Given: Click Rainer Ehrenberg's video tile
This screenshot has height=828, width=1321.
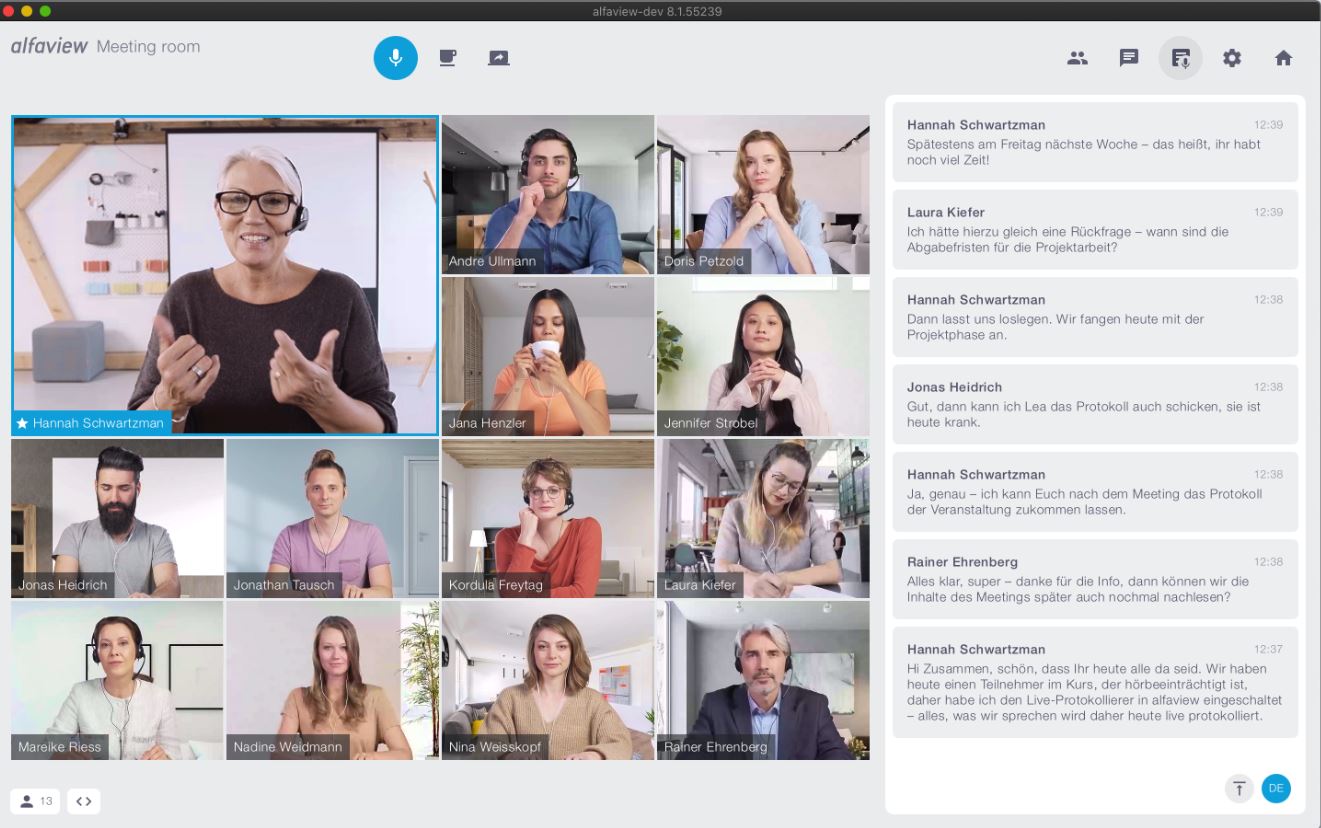Looking at the screenshot, I should click(763, 680).
